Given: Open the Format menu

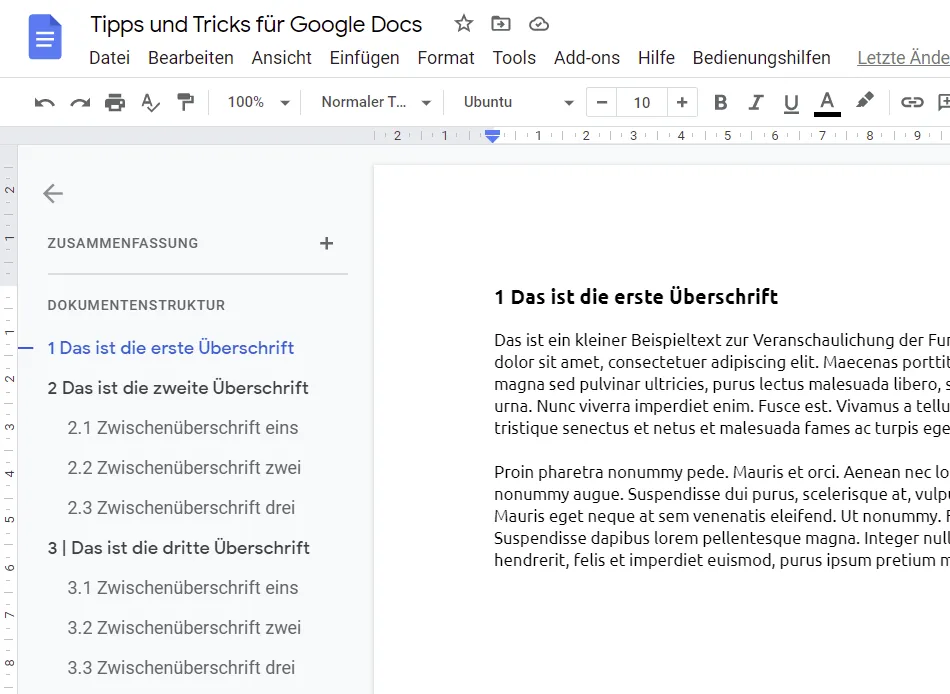Looking at the screenshot, I should tap(446, 58).
